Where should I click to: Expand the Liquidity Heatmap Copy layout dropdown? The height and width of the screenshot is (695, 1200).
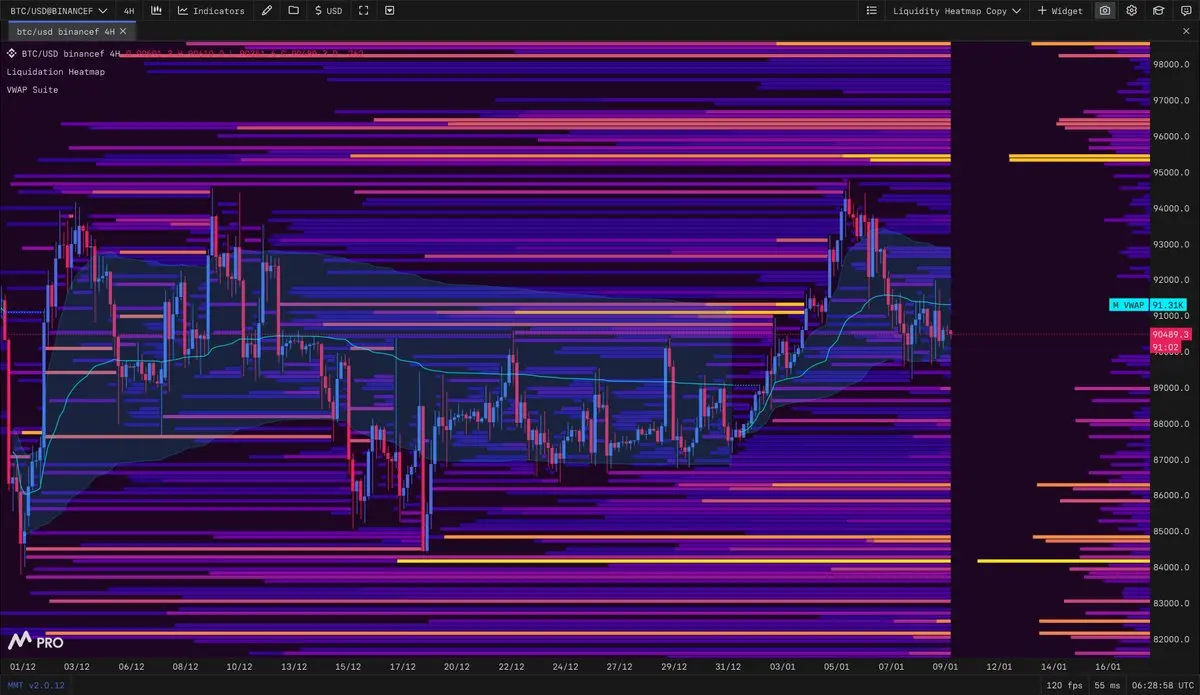point(957,10)
